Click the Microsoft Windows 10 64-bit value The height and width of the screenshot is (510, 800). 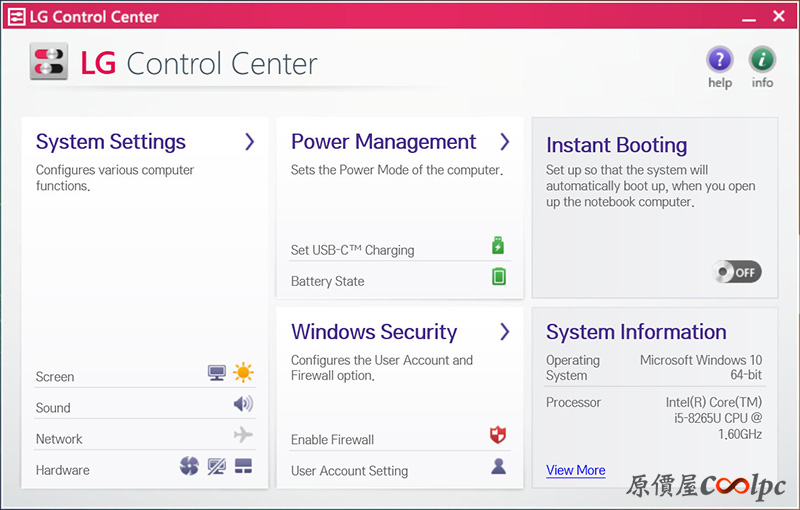click(x=701, y=367)
